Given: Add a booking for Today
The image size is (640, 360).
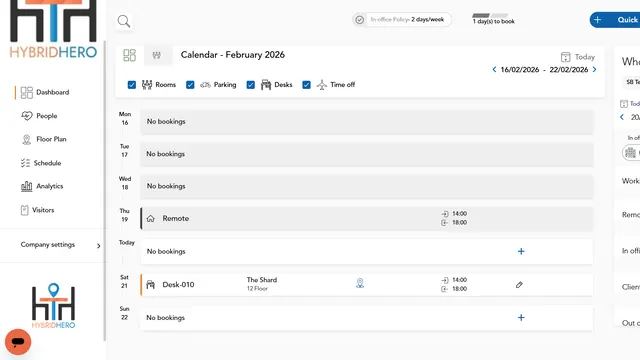Looking at the screenshot, I should [521, 251].
